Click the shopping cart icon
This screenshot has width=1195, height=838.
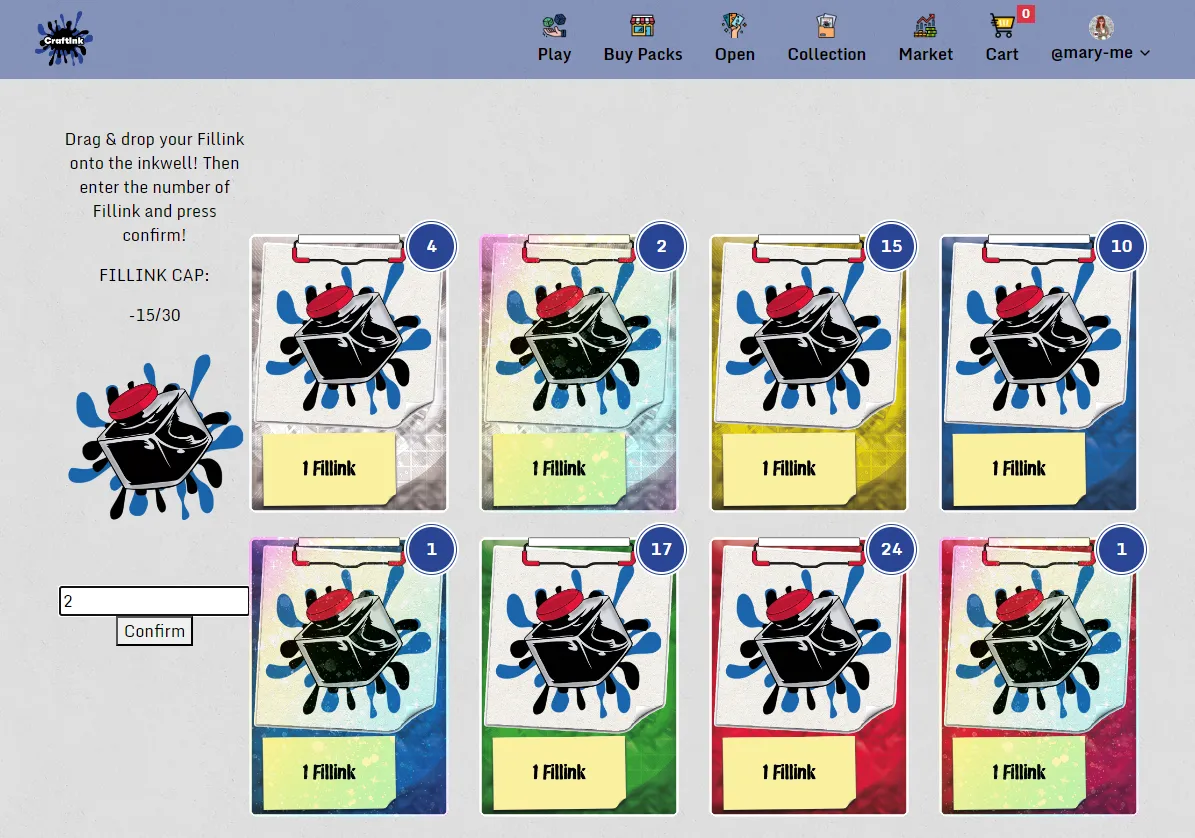point(1001,26)
